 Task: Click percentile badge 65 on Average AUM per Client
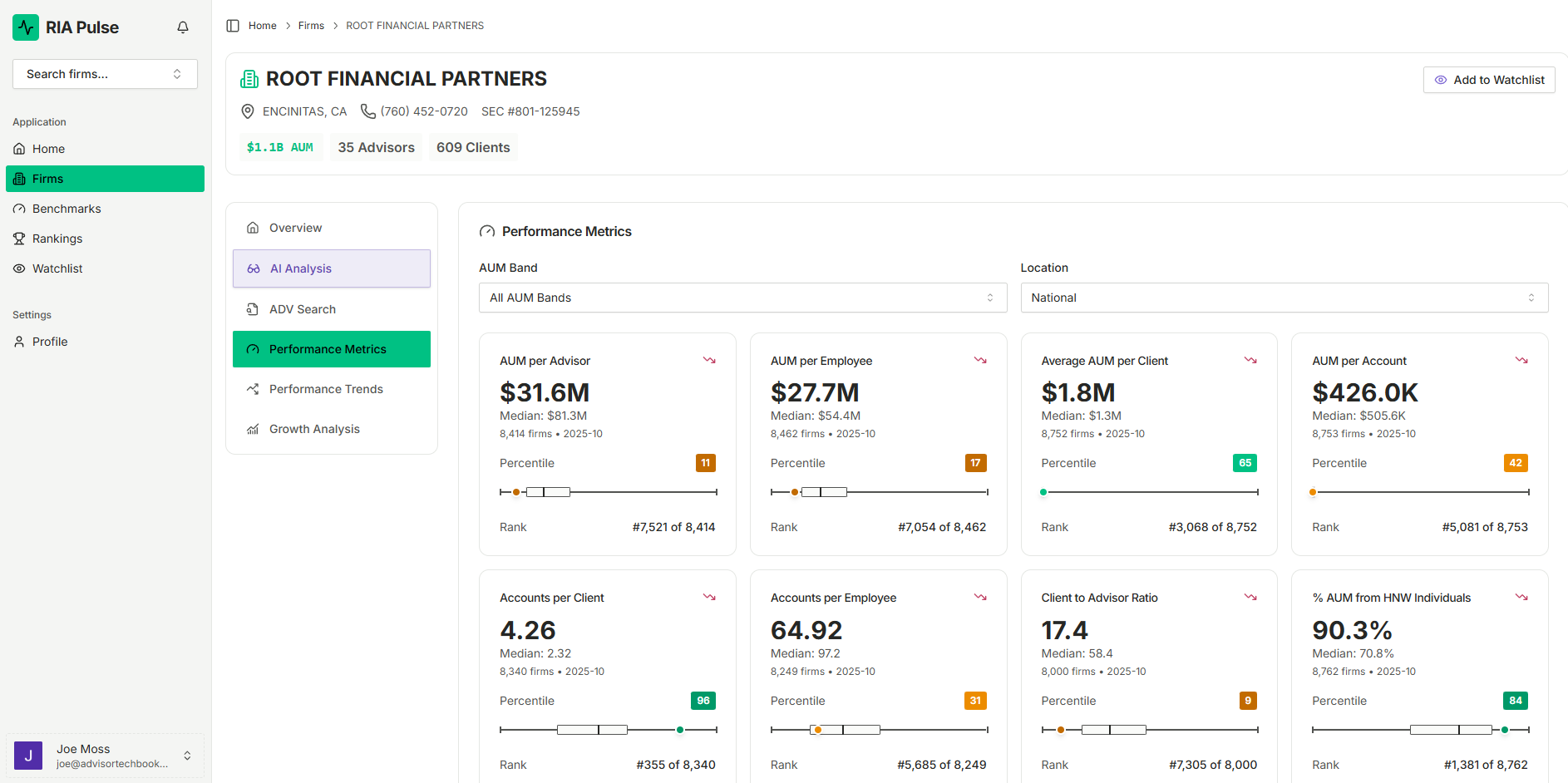1245,463
